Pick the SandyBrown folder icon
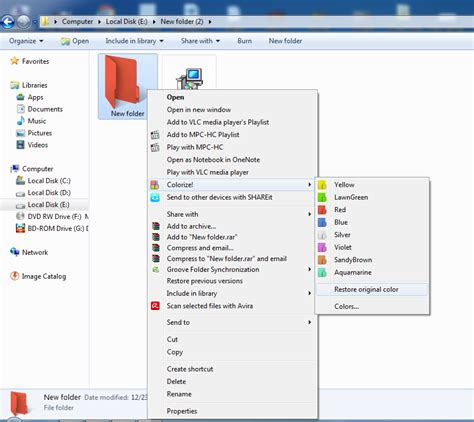Screen dimensions: 474x422 point(322,260)
